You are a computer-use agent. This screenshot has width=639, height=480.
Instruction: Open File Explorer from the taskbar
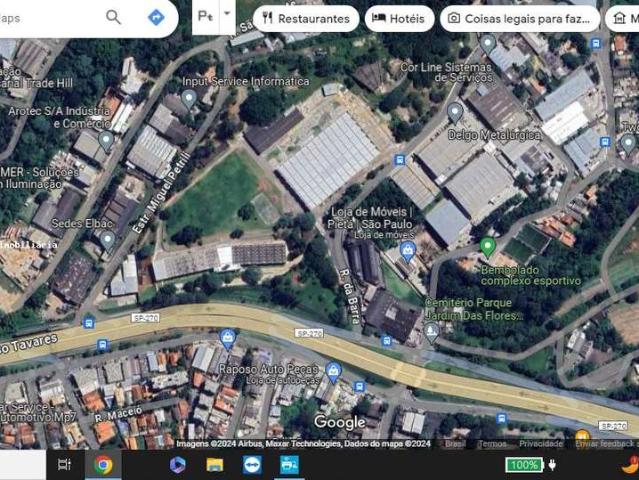(215, 465)
